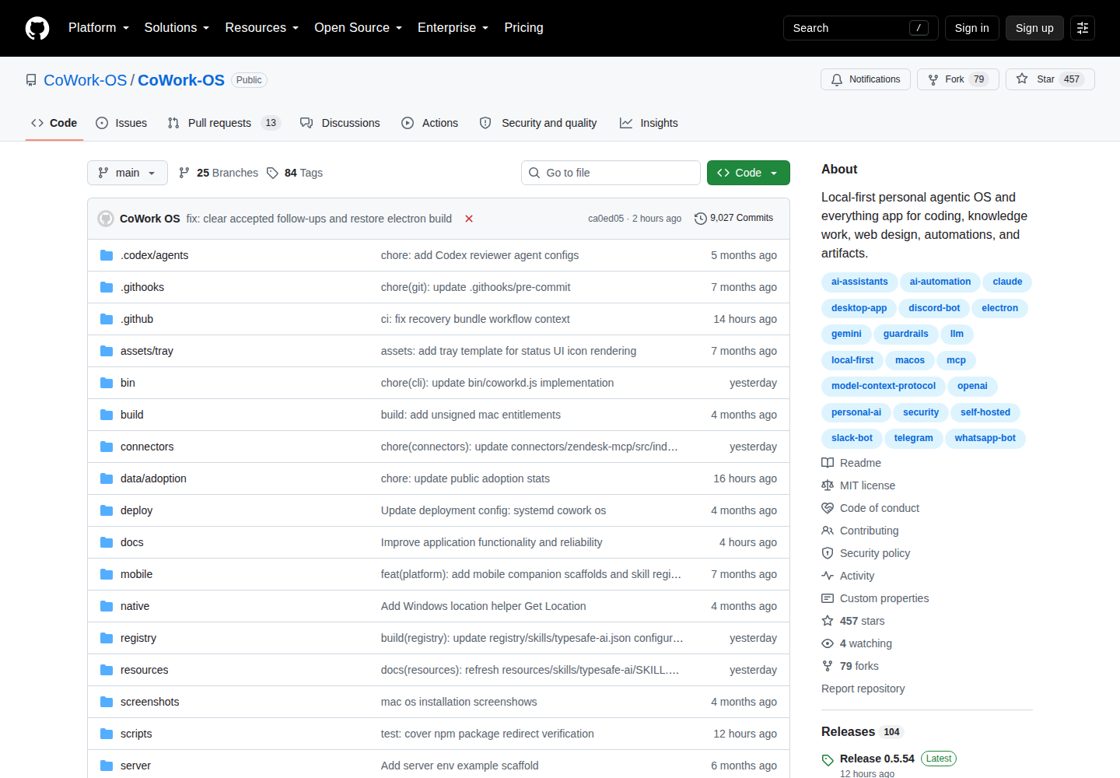Click the Activity pulse icon
The image size is (1120, 778).
(x=827, y=576)
